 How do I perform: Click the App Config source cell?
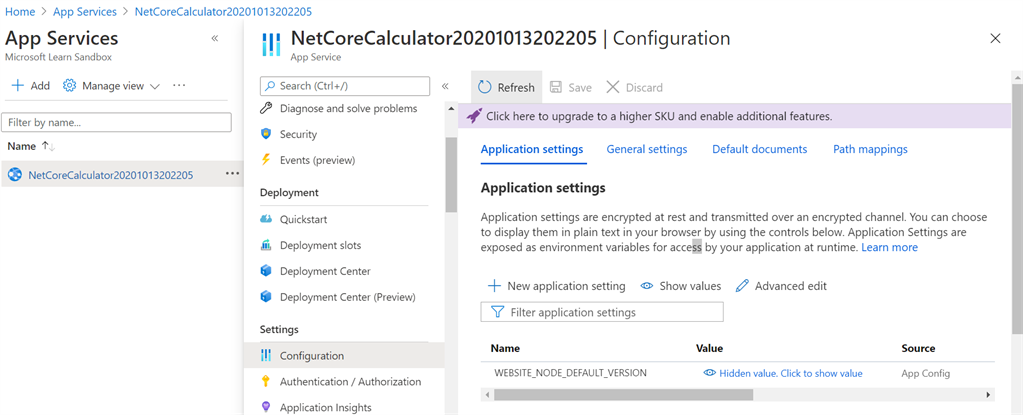pos(925,373)
